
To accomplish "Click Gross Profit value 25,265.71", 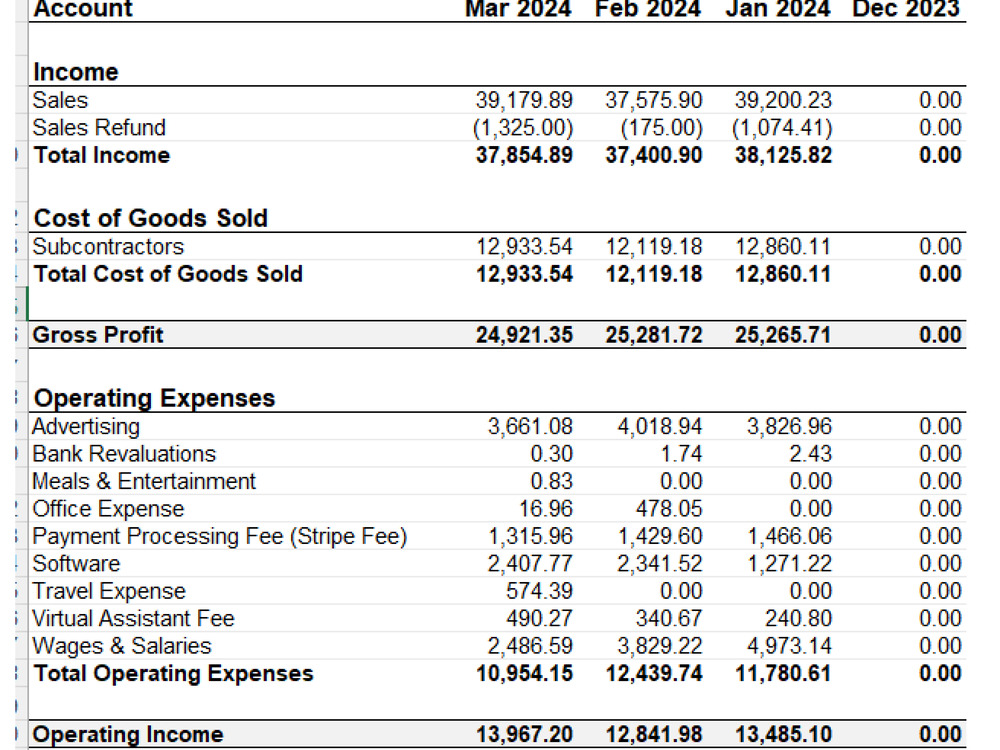I will (x=783, y=335).
